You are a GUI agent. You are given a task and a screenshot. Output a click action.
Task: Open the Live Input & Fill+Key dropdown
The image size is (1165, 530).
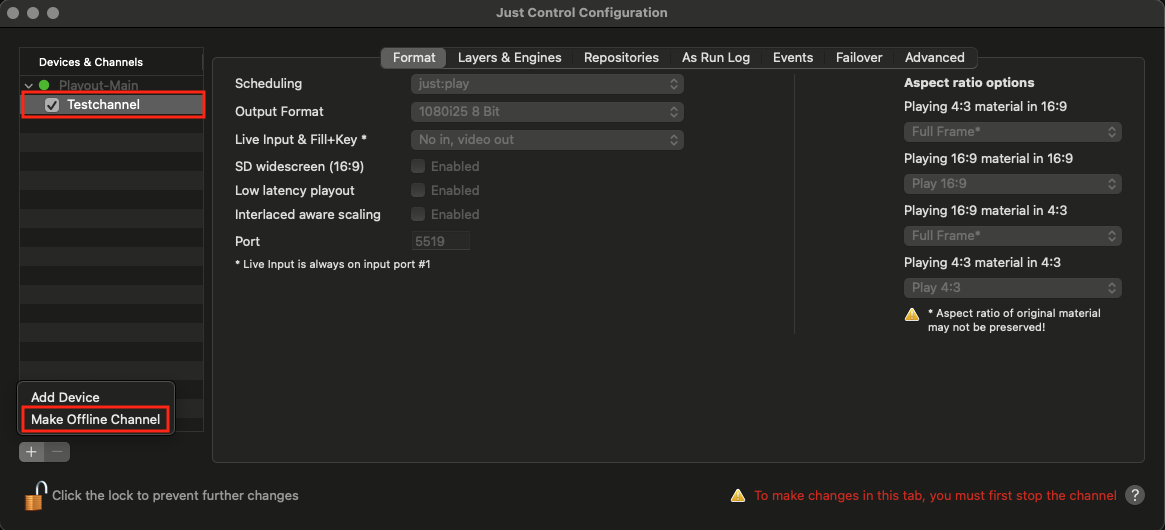click(x=547, y=139)
